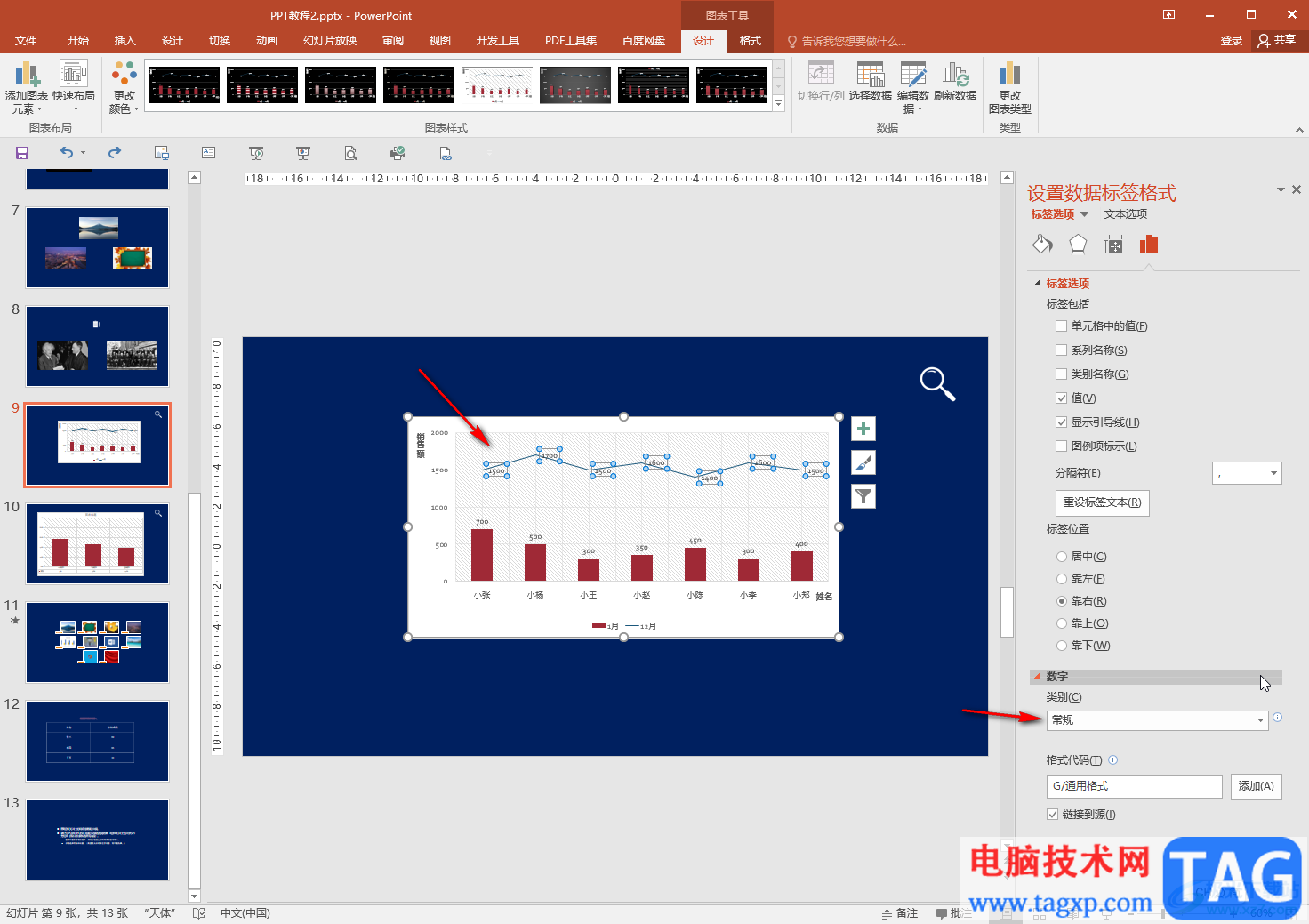Select the Center label position radio button
This screenshot has width=1309, height=924.
pyautogui.click(x=1061, y=557)
